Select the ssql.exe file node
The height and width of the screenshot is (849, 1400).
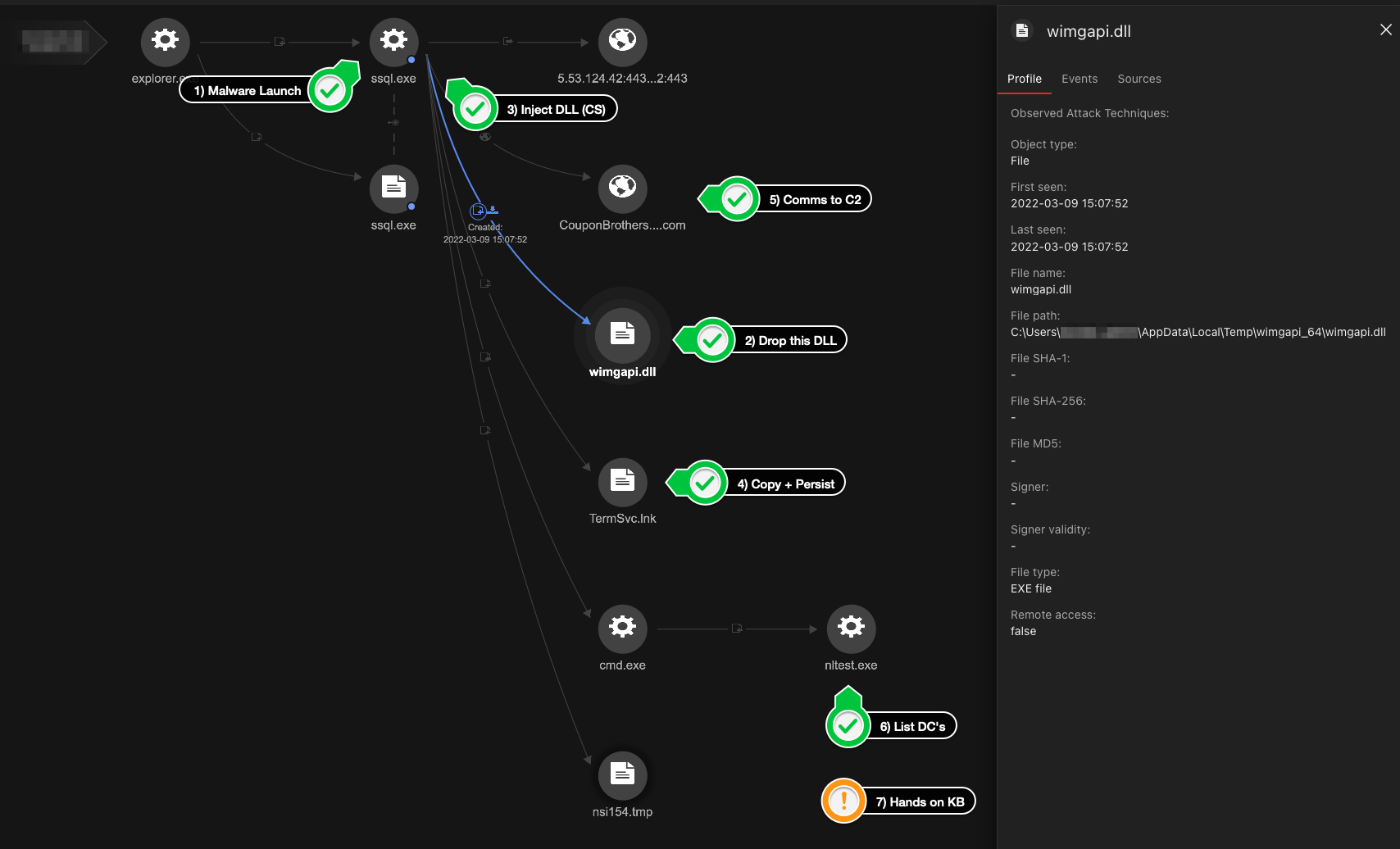click(393, 188)
